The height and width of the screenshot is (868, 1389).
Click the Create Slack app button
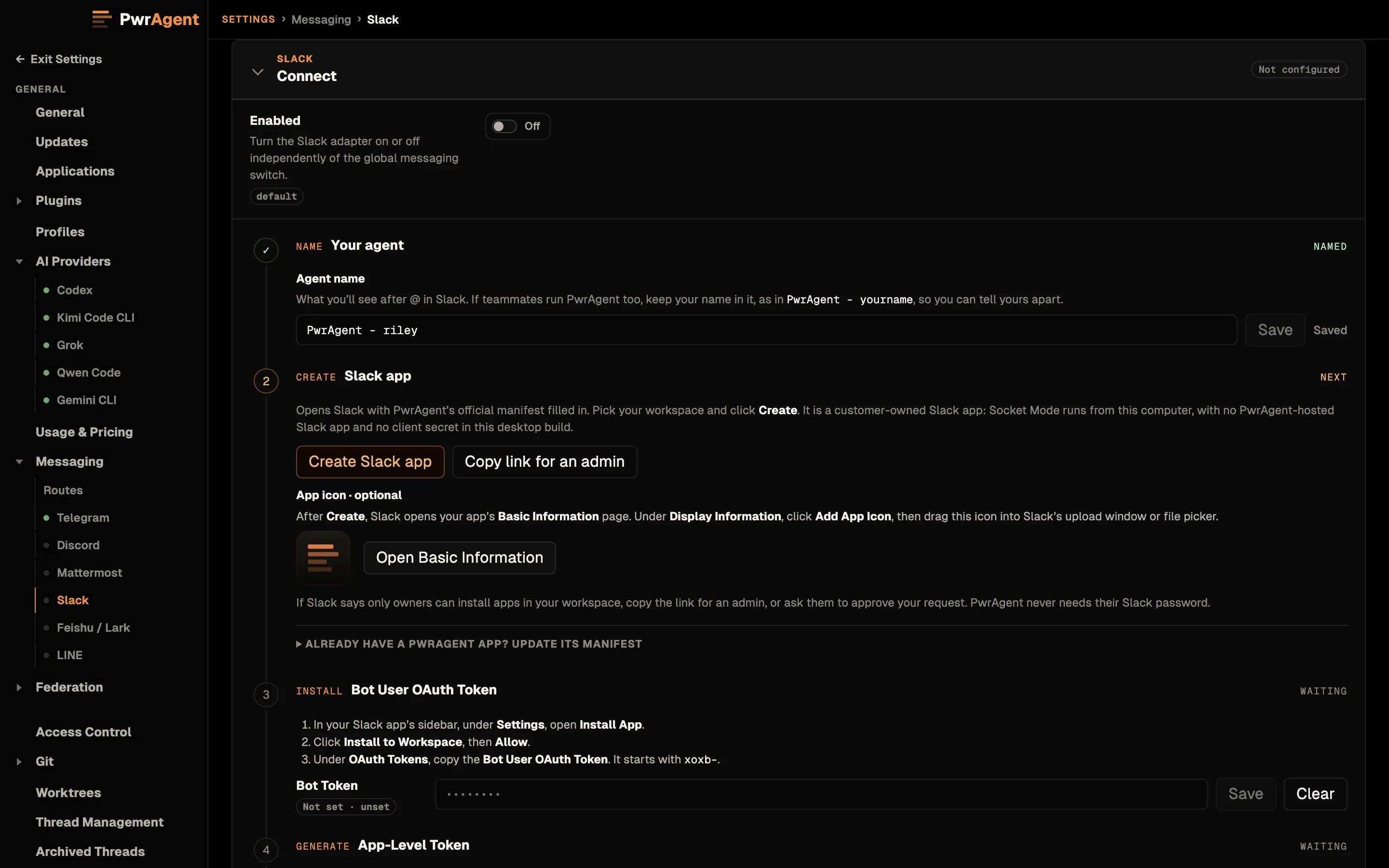[x=370, y=461]
